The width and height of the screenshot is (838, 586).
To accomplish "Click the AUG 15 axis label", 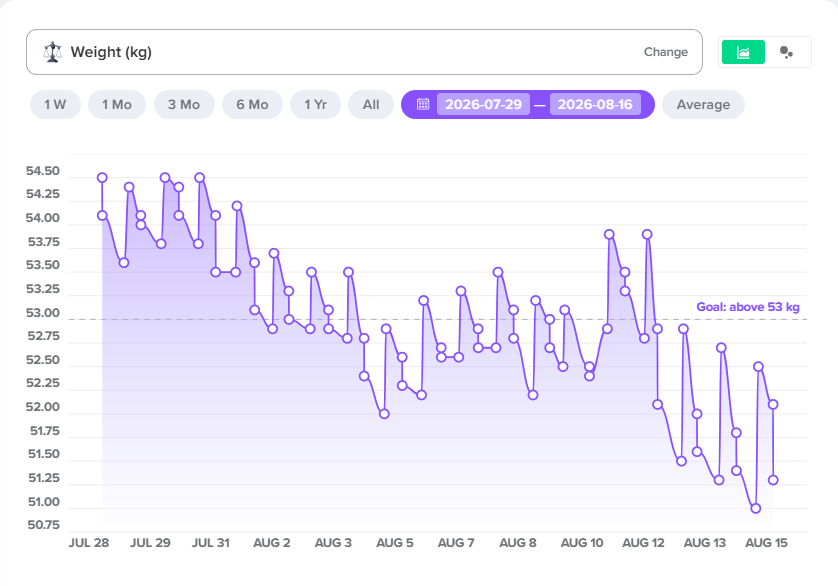I will (766, 543).
